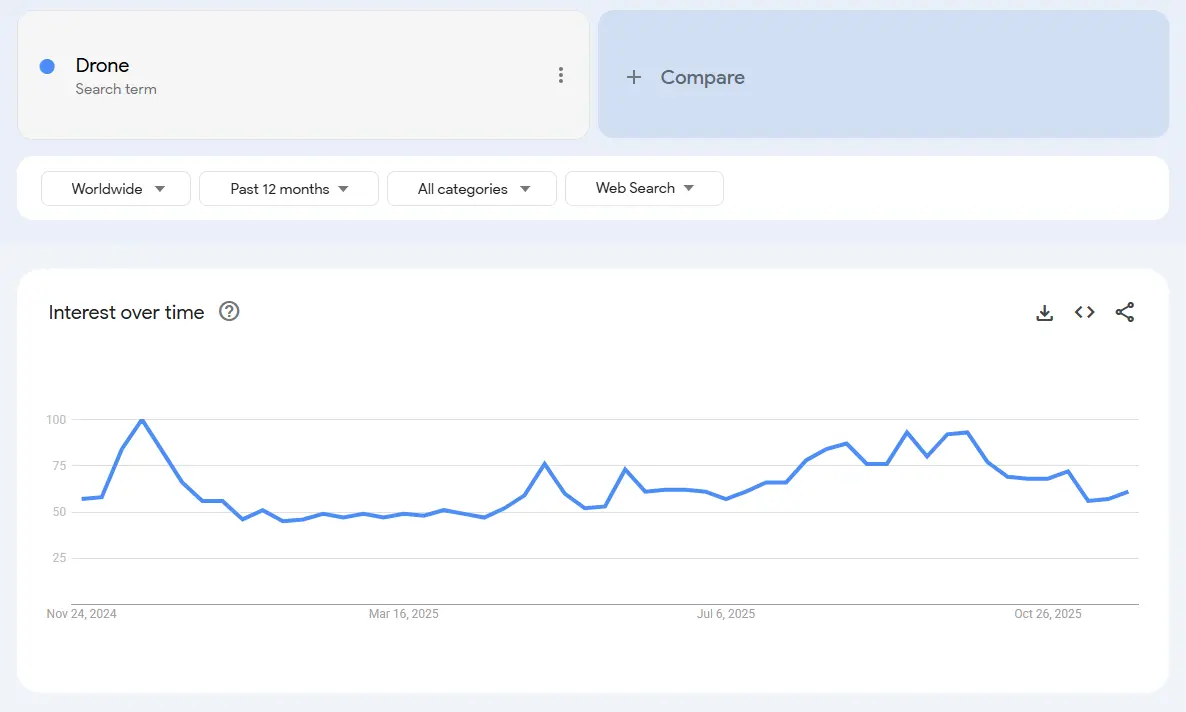Open the embed code for the trends chart

pyautogui.click(x=1084, y=312)
